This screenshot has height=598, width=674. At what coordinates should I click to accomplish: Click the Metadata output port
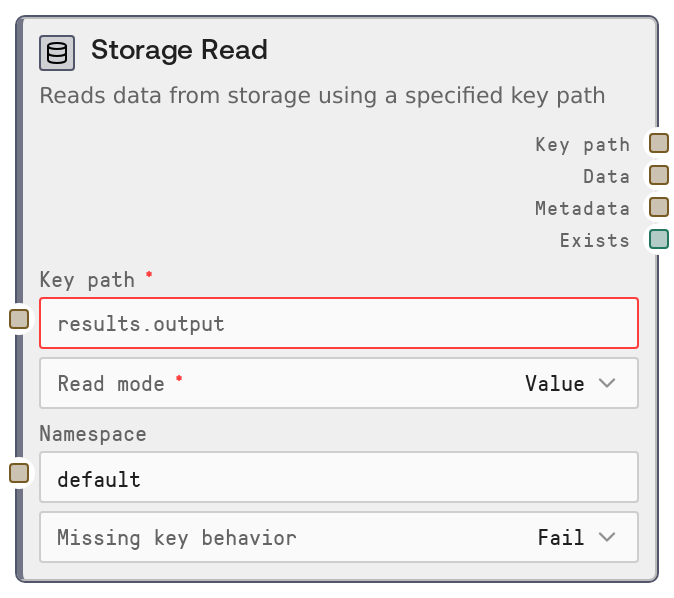[658, 207]
